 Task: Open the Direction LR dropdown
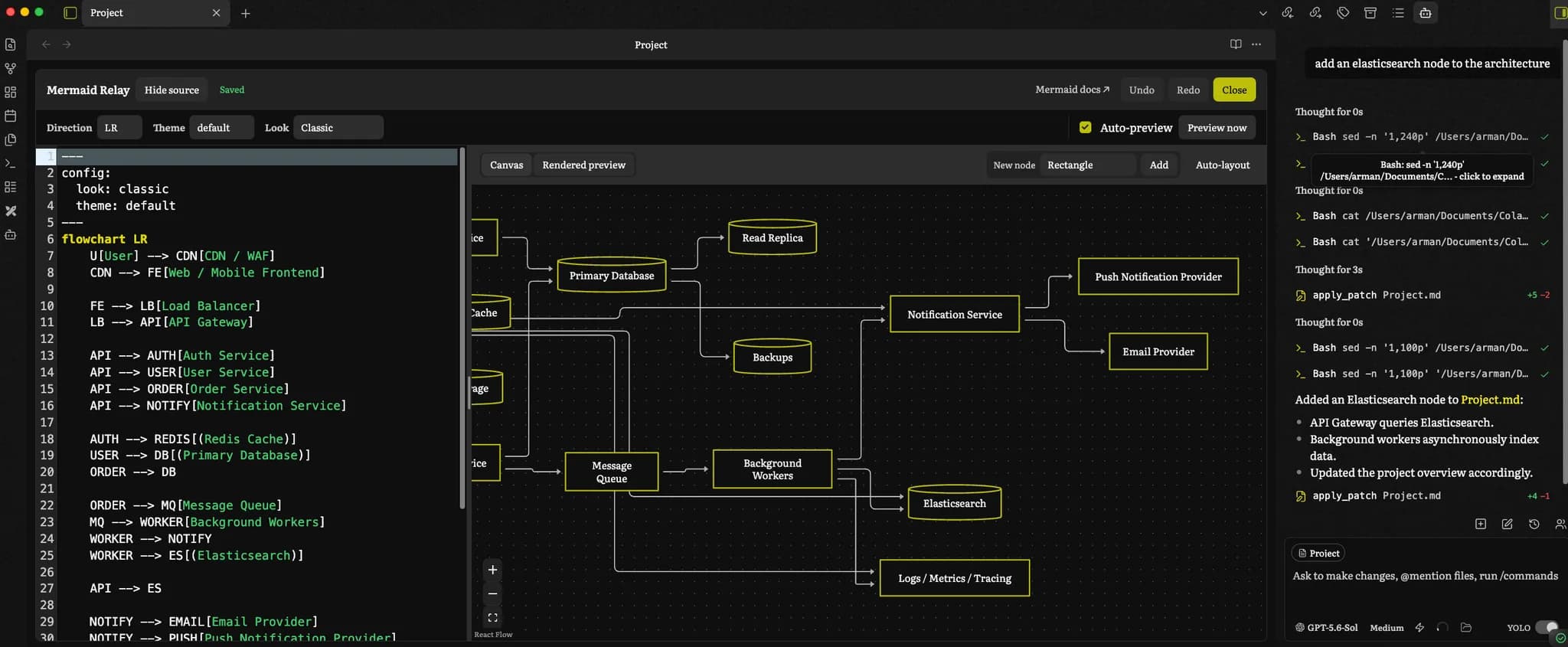[119, 128]
